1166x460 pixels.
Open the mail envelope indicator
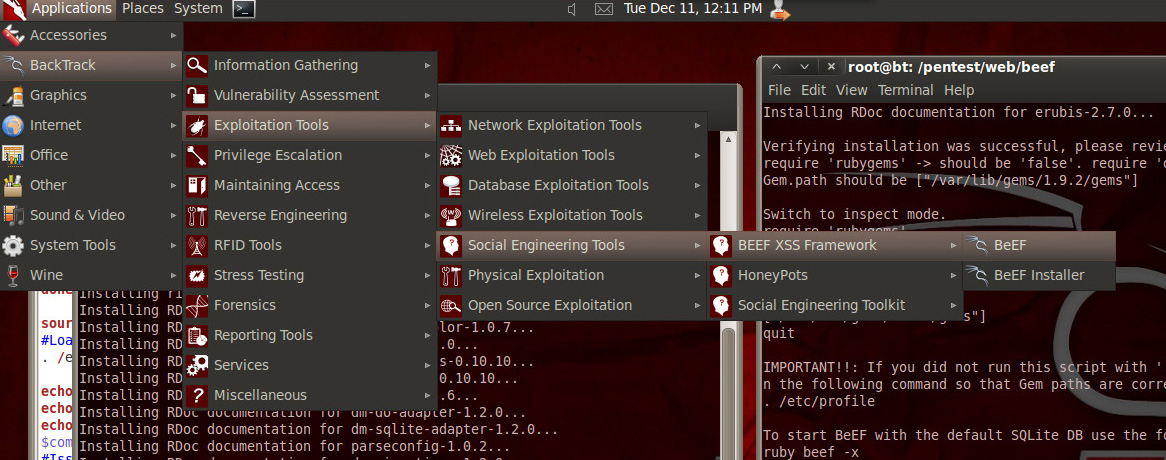coord(603,9)
